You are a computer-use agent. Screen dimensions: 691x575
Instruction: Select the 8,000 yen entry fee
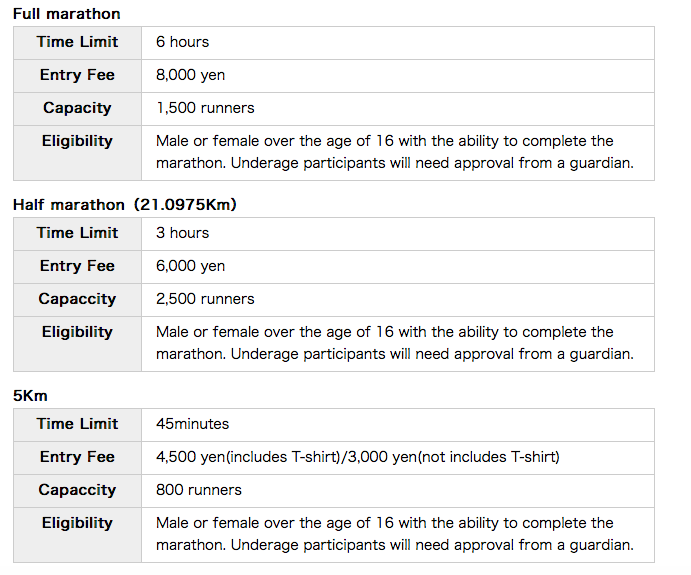190,75
